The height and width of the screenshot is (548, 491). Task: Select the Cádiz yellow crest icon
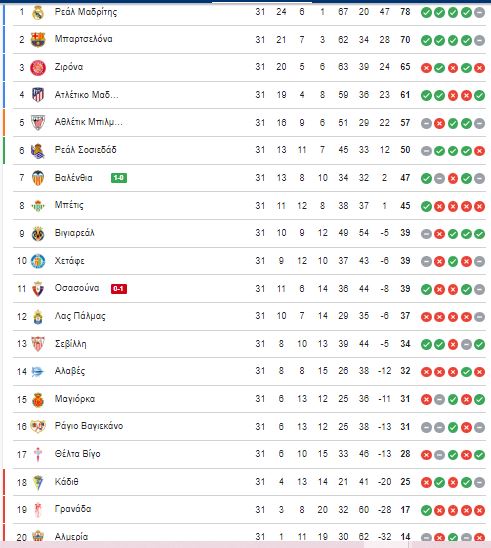coord(38,482)
